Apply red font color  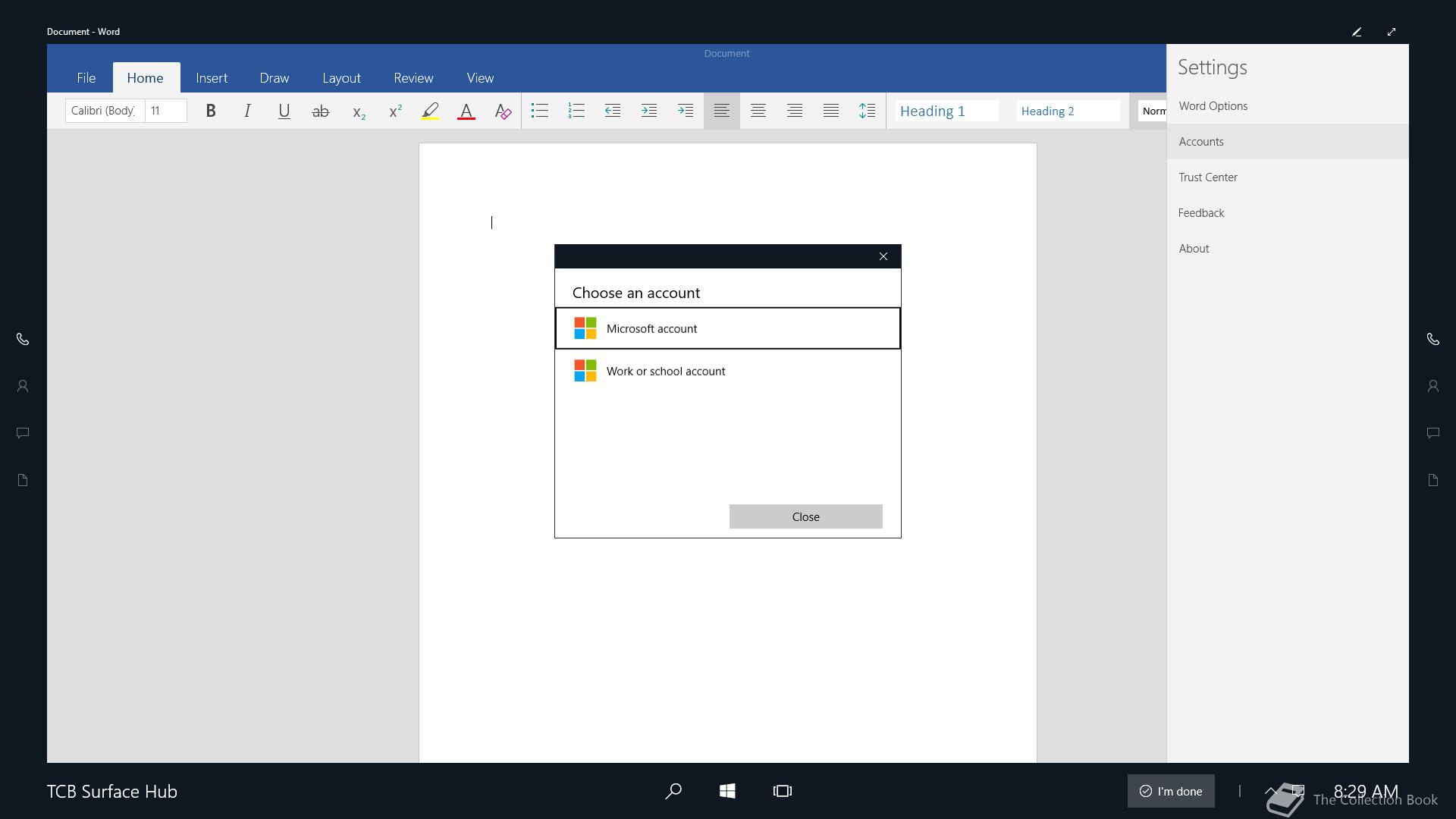pos(466,111)
